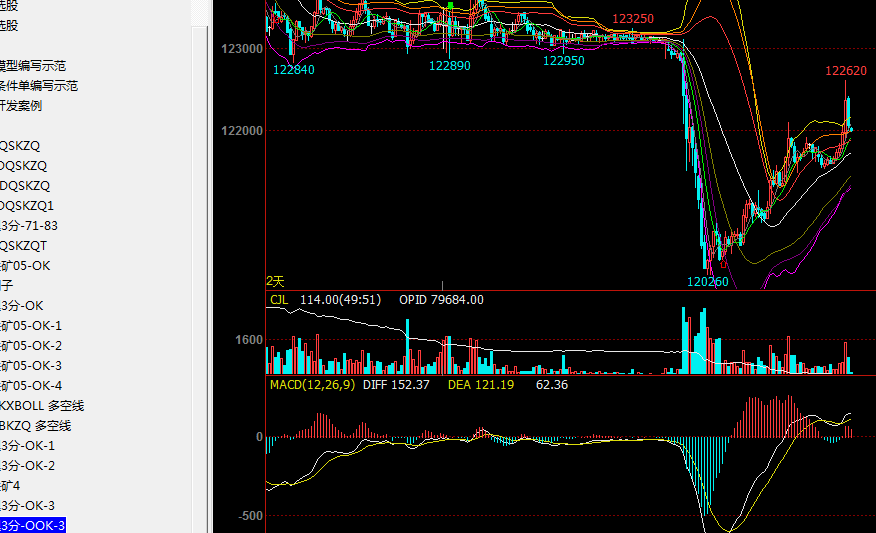Click the OPID 79684.00 open interest text
The width and height of the screenshot is (876, 533).
click(x=441, y=299)
